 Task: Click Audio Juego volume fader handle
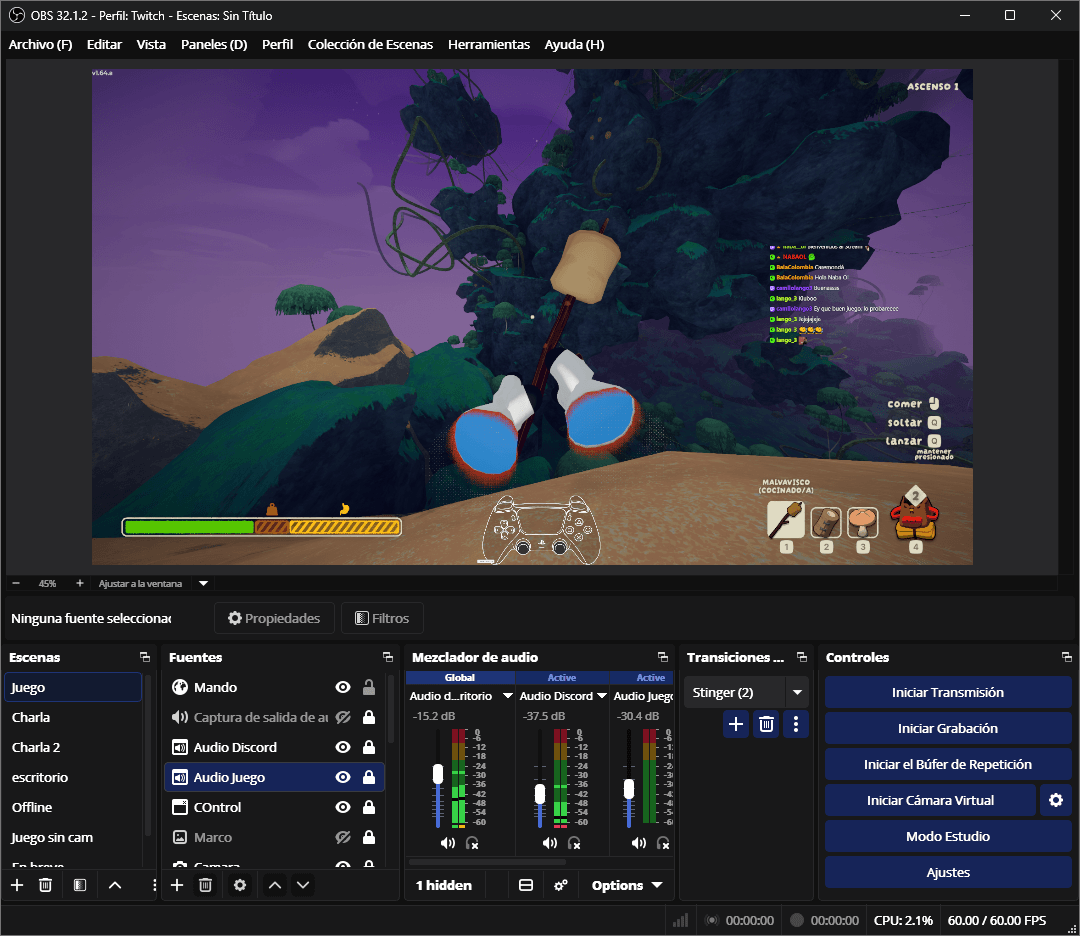point(629,789)
